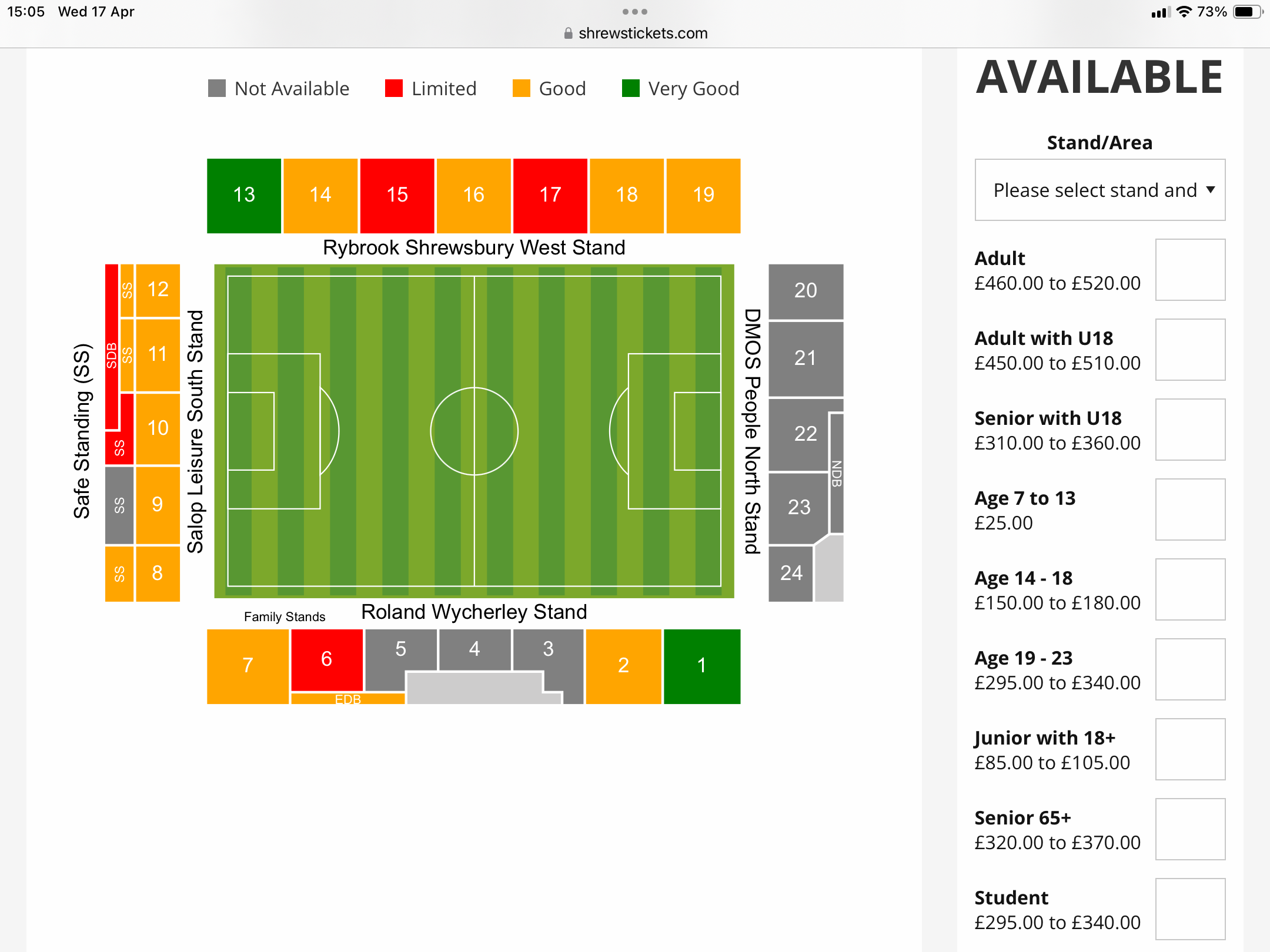
Task: Click the red Limited legend swatch
Action: coord(394,89)
